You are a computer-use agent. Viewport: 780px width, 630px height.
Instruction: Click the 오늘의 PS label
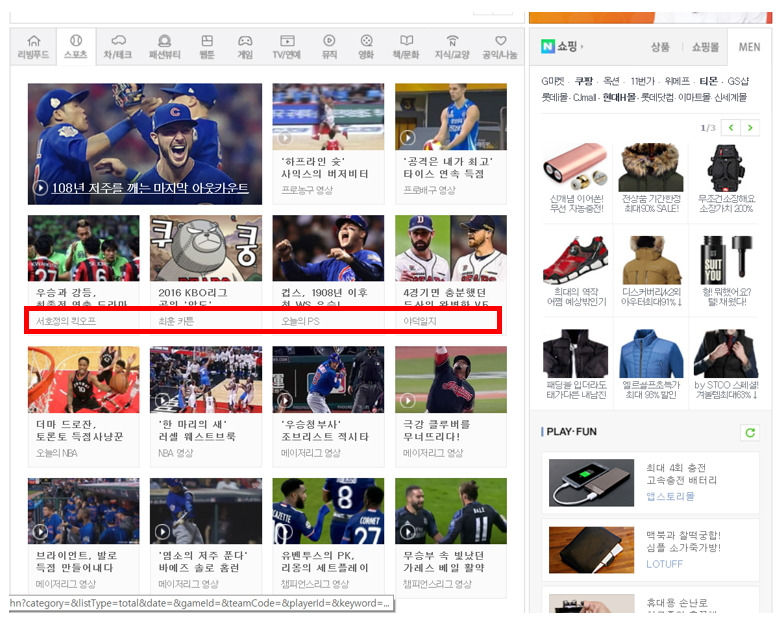(x=300, y=321)
